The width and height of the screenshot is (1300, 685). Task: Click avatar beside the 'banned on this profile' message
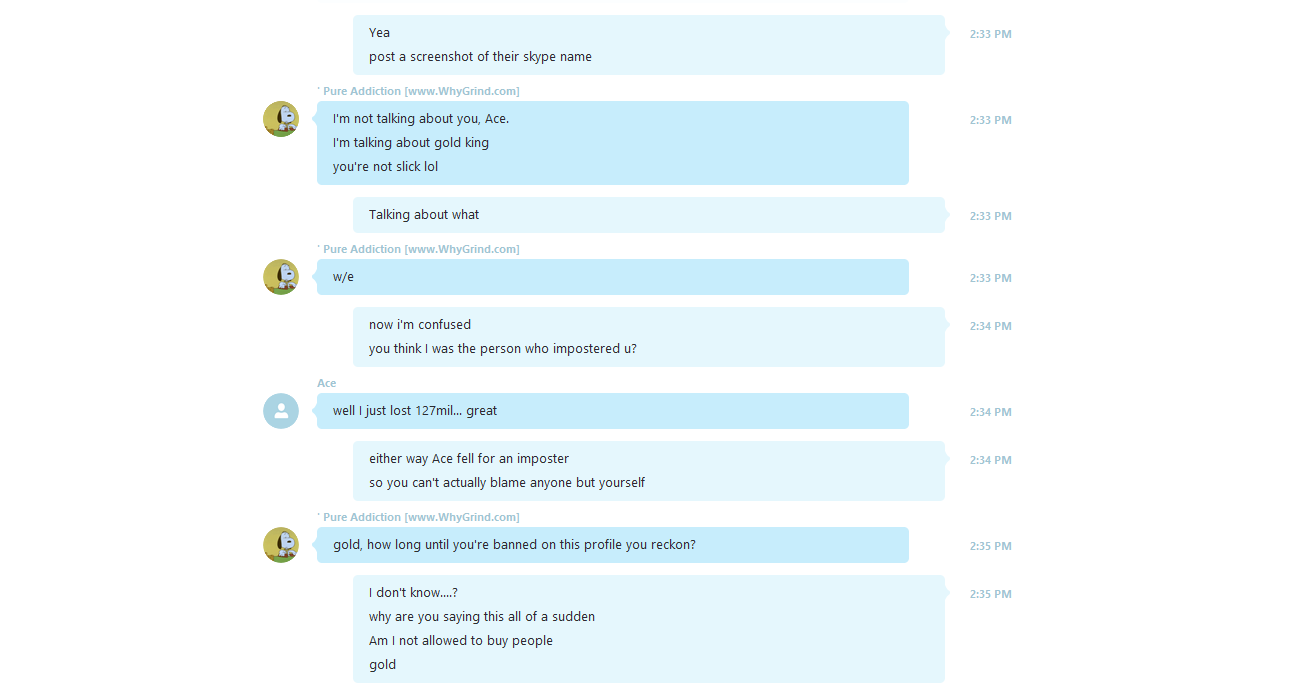point(281,545)
